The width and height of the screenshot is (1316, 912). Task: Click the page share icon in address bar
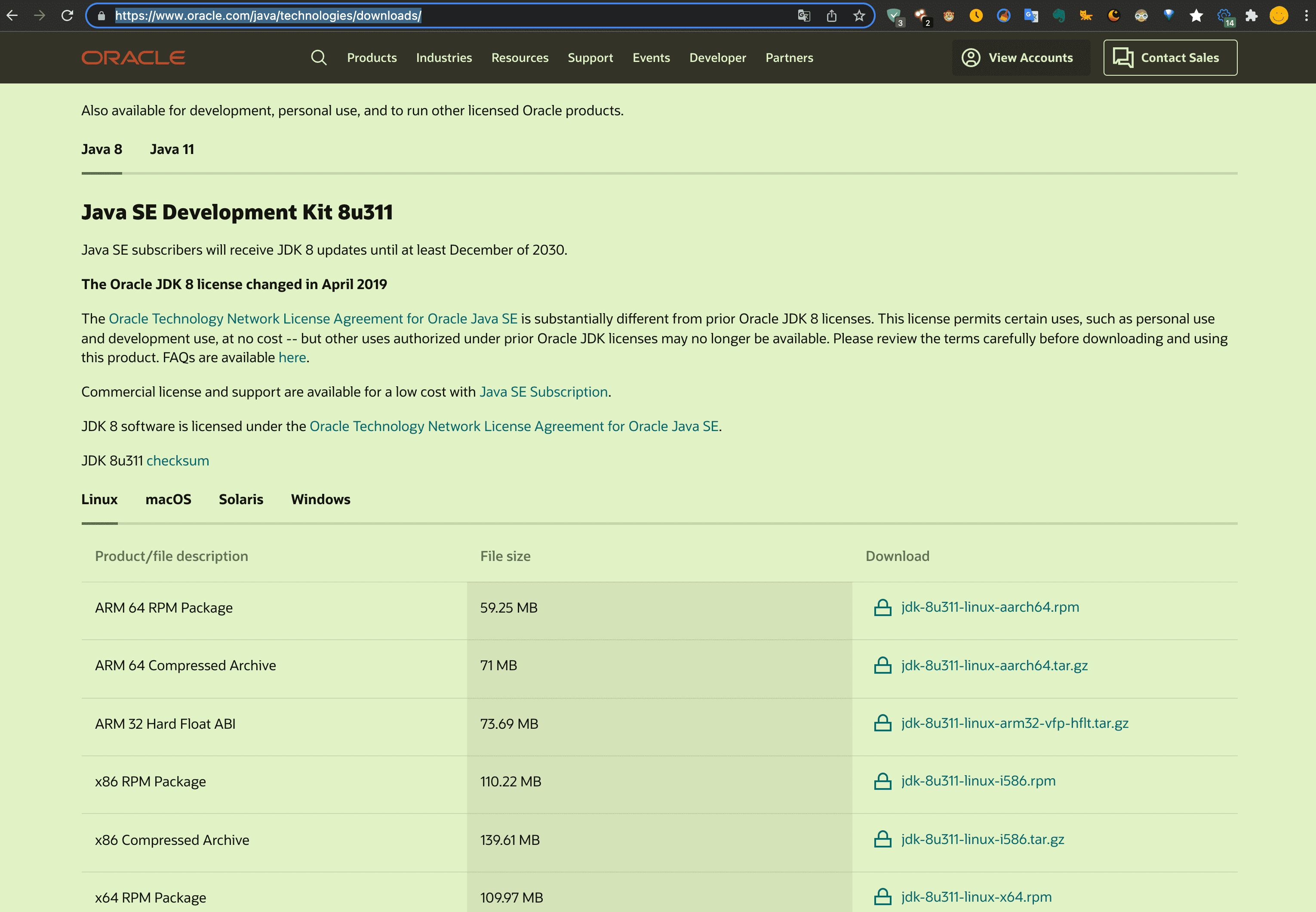tap(832, 15)
